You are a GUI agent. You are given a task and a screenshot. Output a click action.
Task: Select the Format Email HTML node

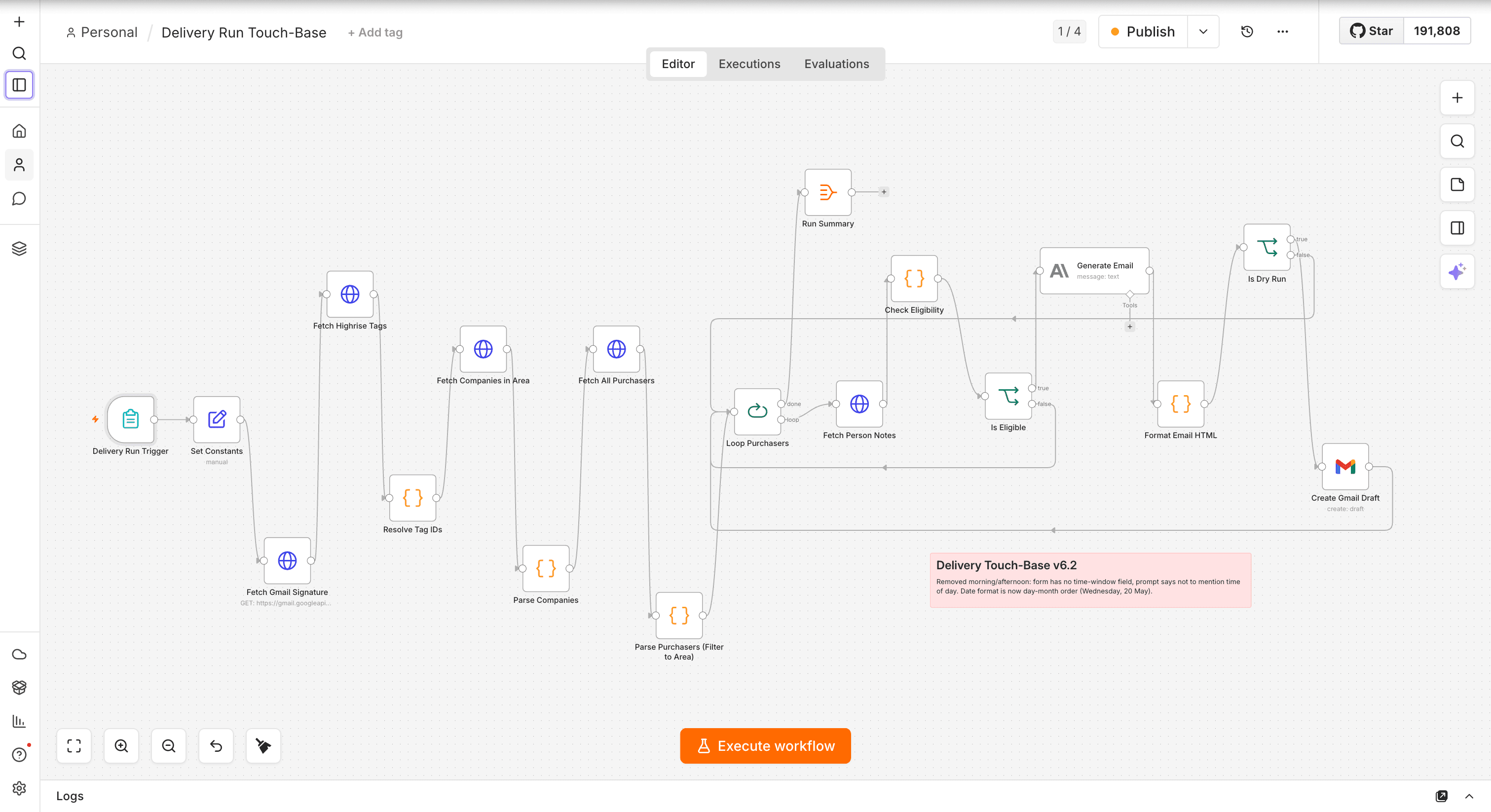1180,404
